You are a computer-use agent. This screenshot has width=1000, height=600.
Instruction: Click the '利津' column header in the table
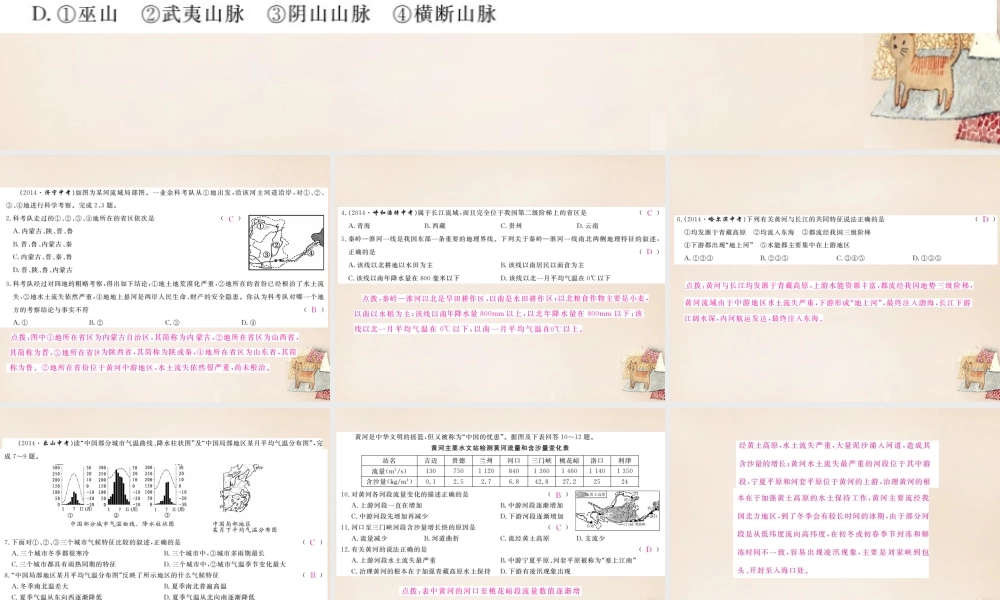624,460
